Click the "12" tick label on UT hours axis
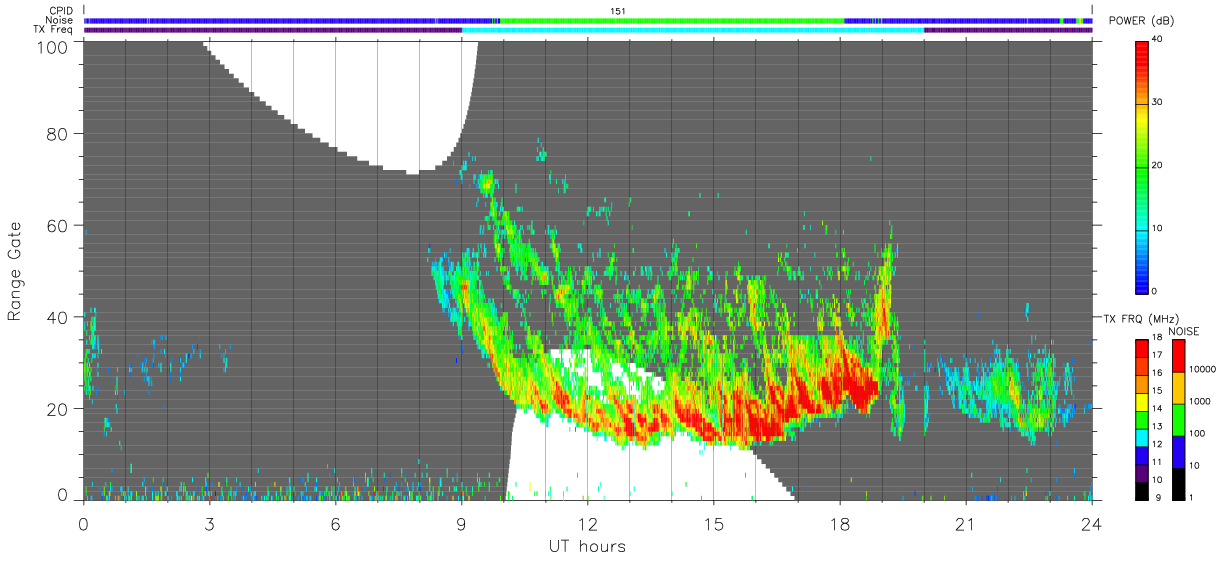 587,523
